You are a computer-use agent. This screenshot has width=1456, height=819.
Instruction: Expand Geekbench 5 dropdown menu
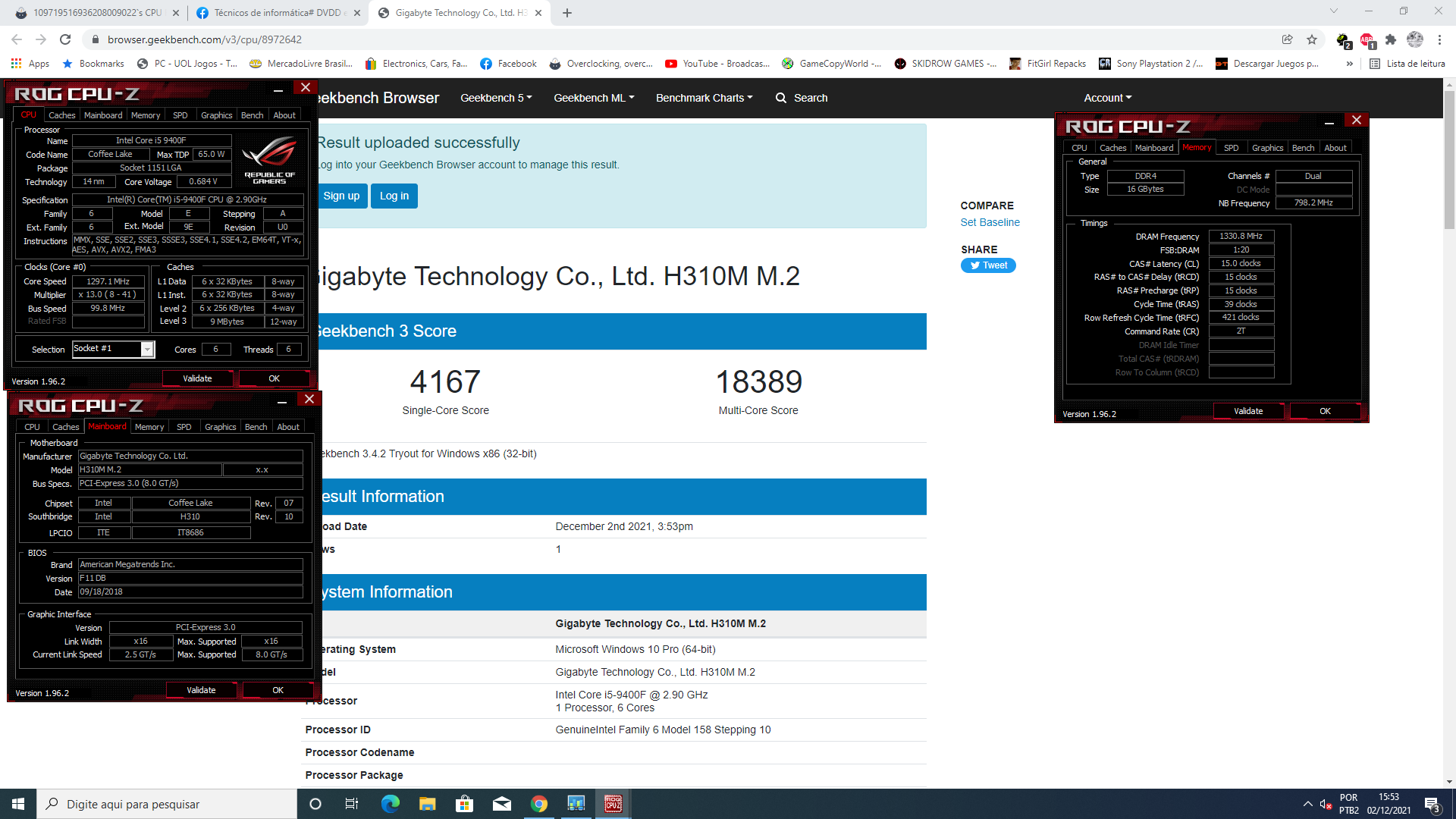click(496, 98)
